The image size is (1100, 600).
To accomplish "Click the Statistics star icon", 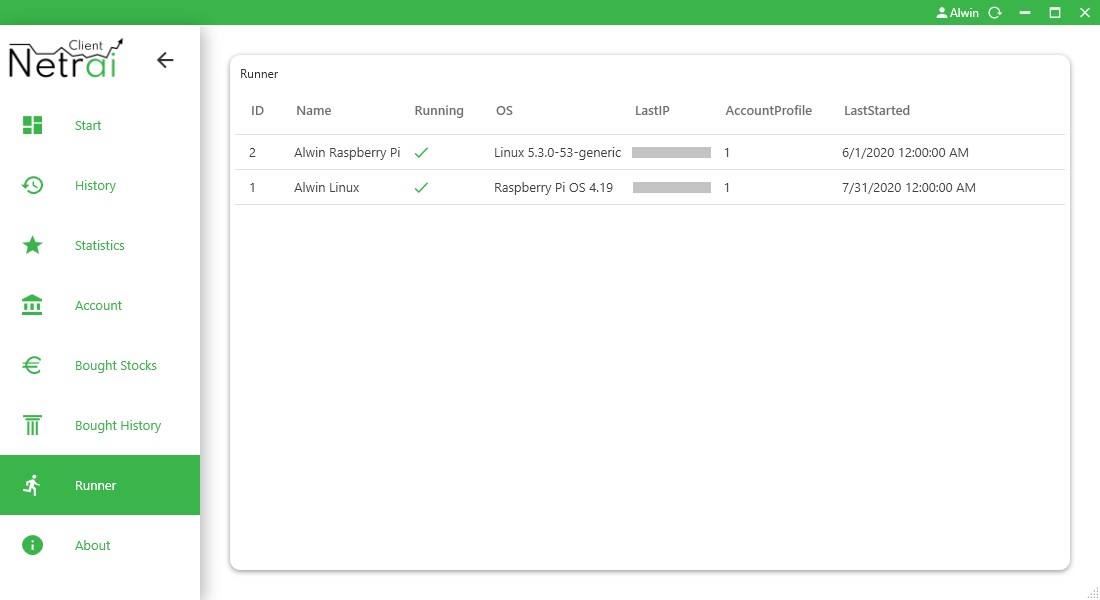I will pyautogui.click(x=32, y=245).
